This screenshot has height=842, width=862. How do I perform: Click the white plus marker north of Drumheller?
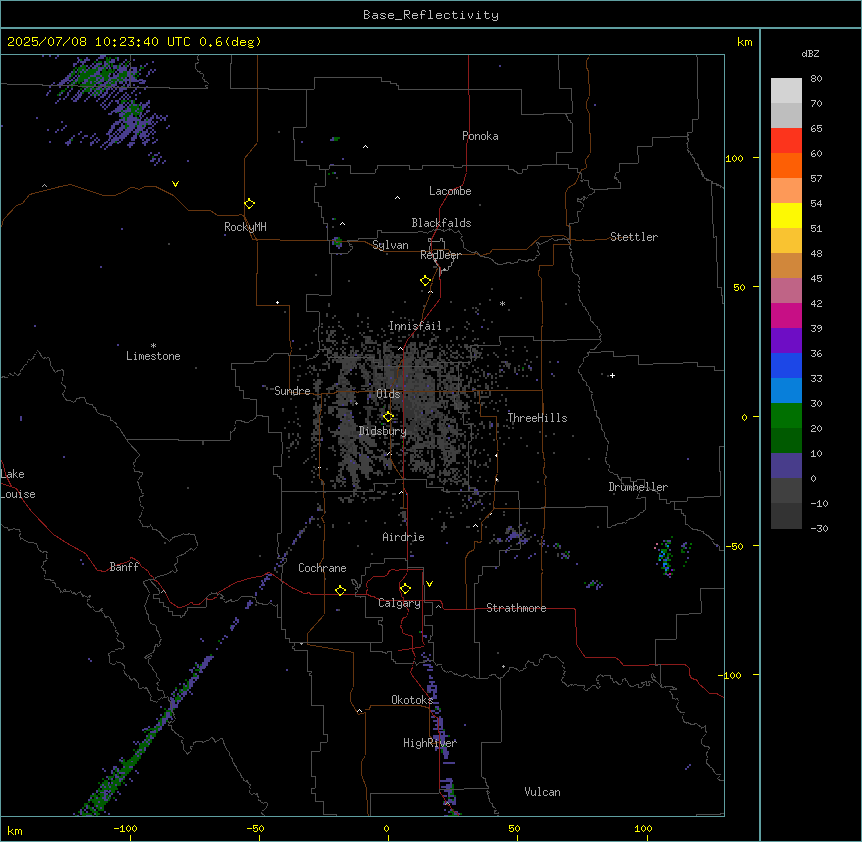tap(612, 375)
